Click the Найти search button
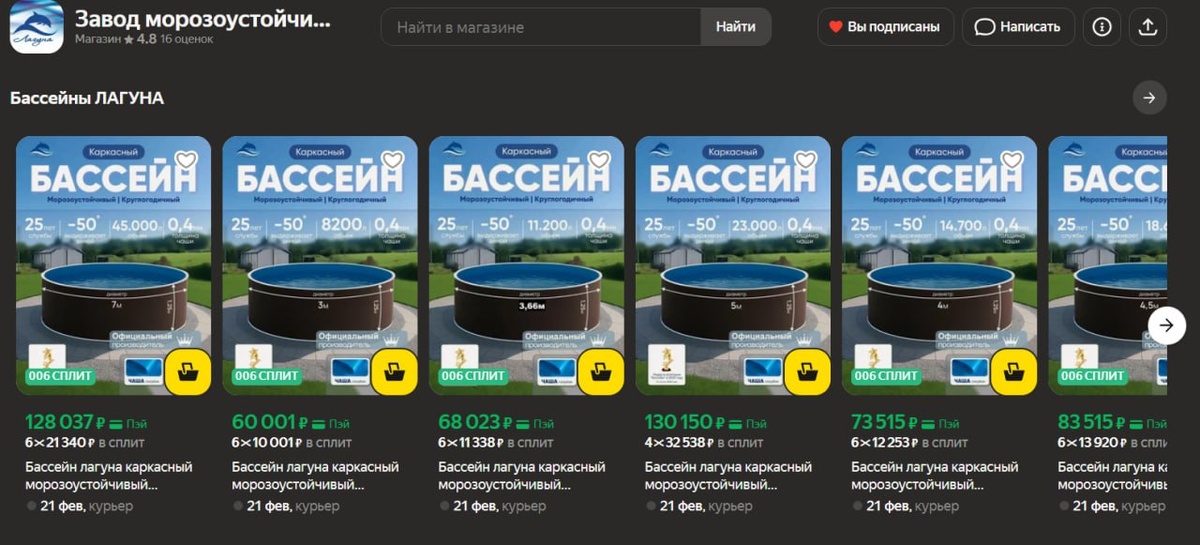This screenshot has width=1200, height=545. (x=736, y=27)
